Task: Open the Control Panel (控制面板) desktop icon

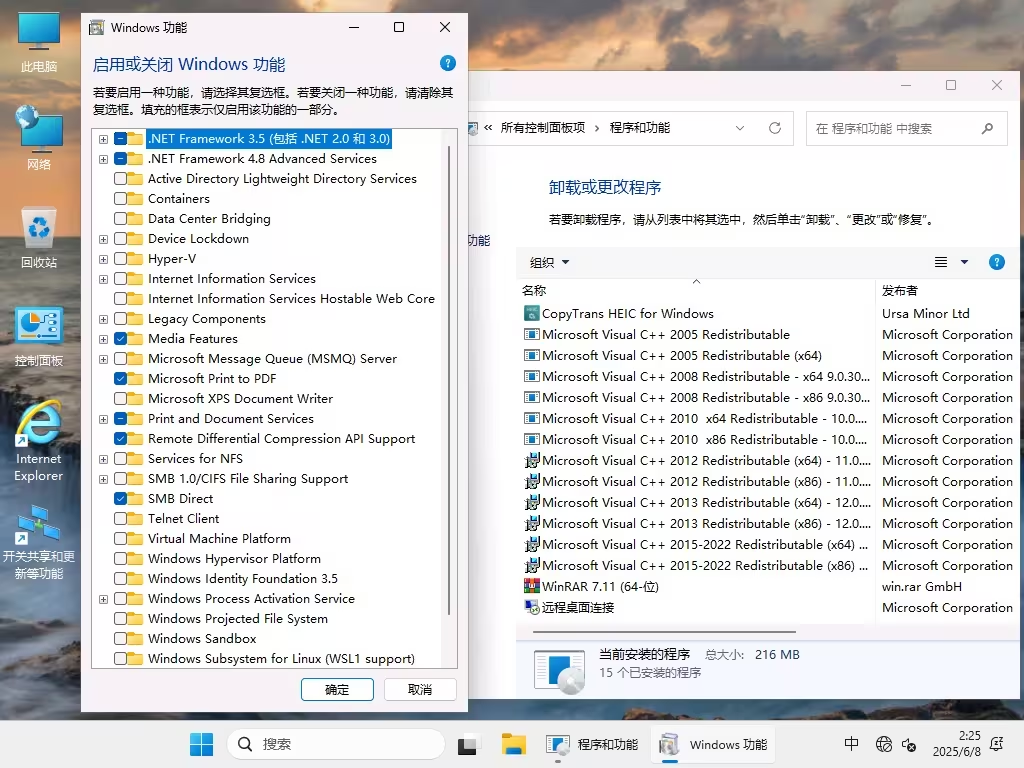Action: tap(39, 336)
